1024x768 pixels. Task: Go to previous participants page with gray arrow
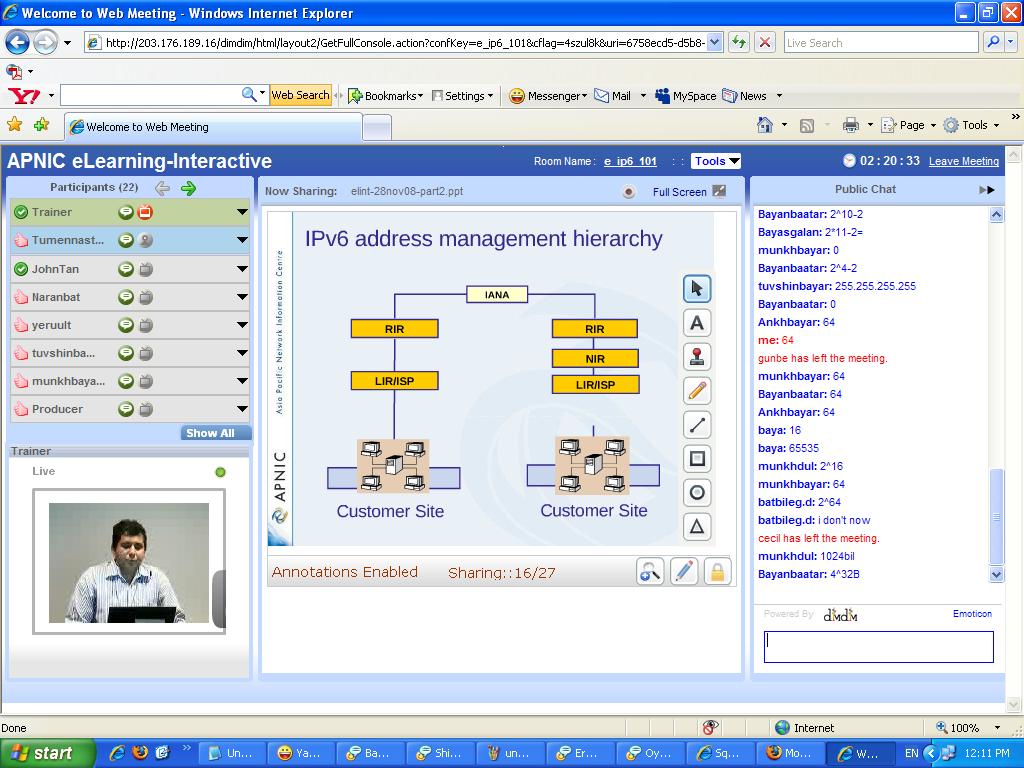tap(163, 188)
